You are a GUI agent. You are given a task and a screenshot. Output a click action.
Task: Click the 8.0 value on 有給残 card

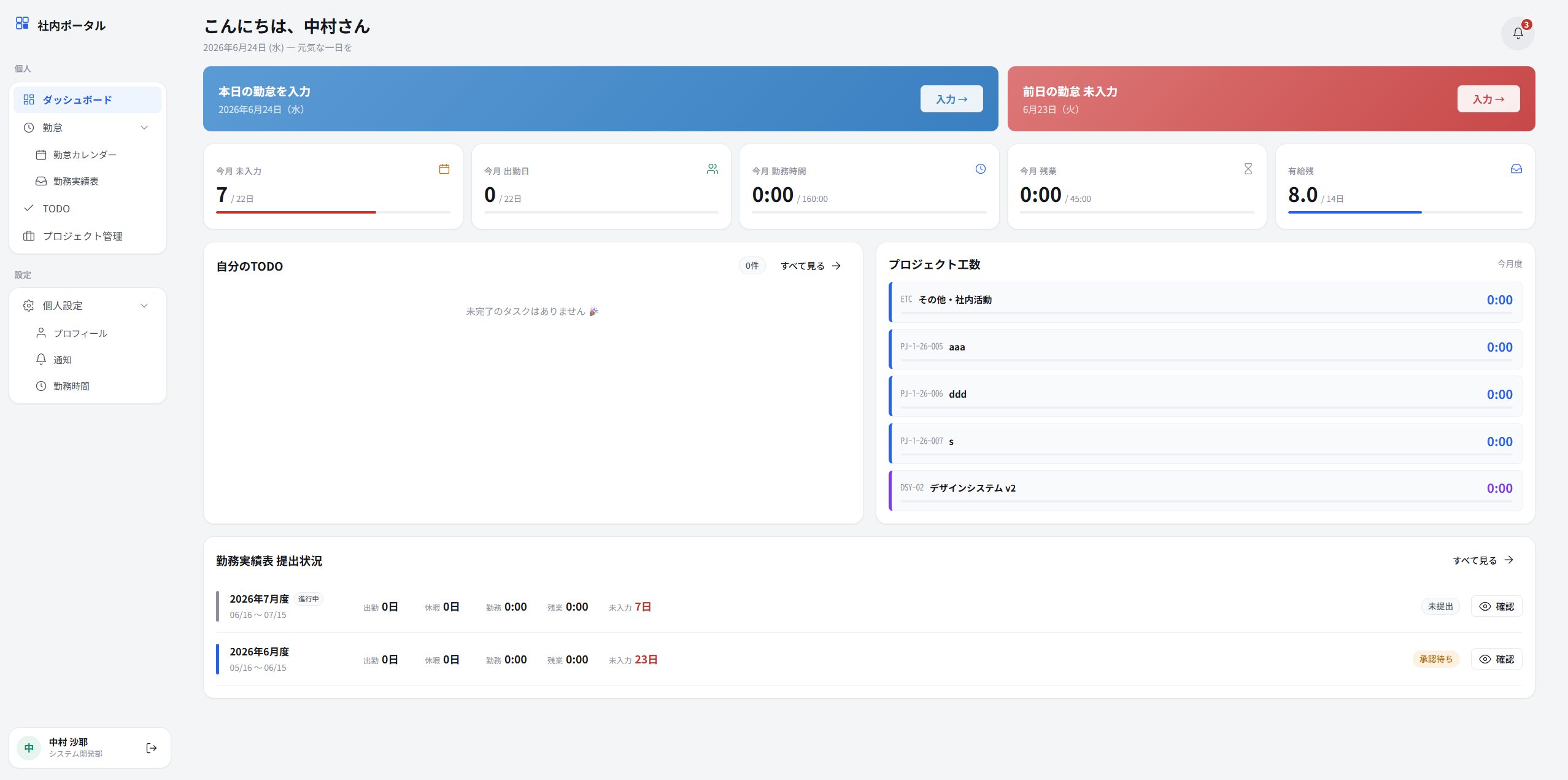[x=1303, y=195]
